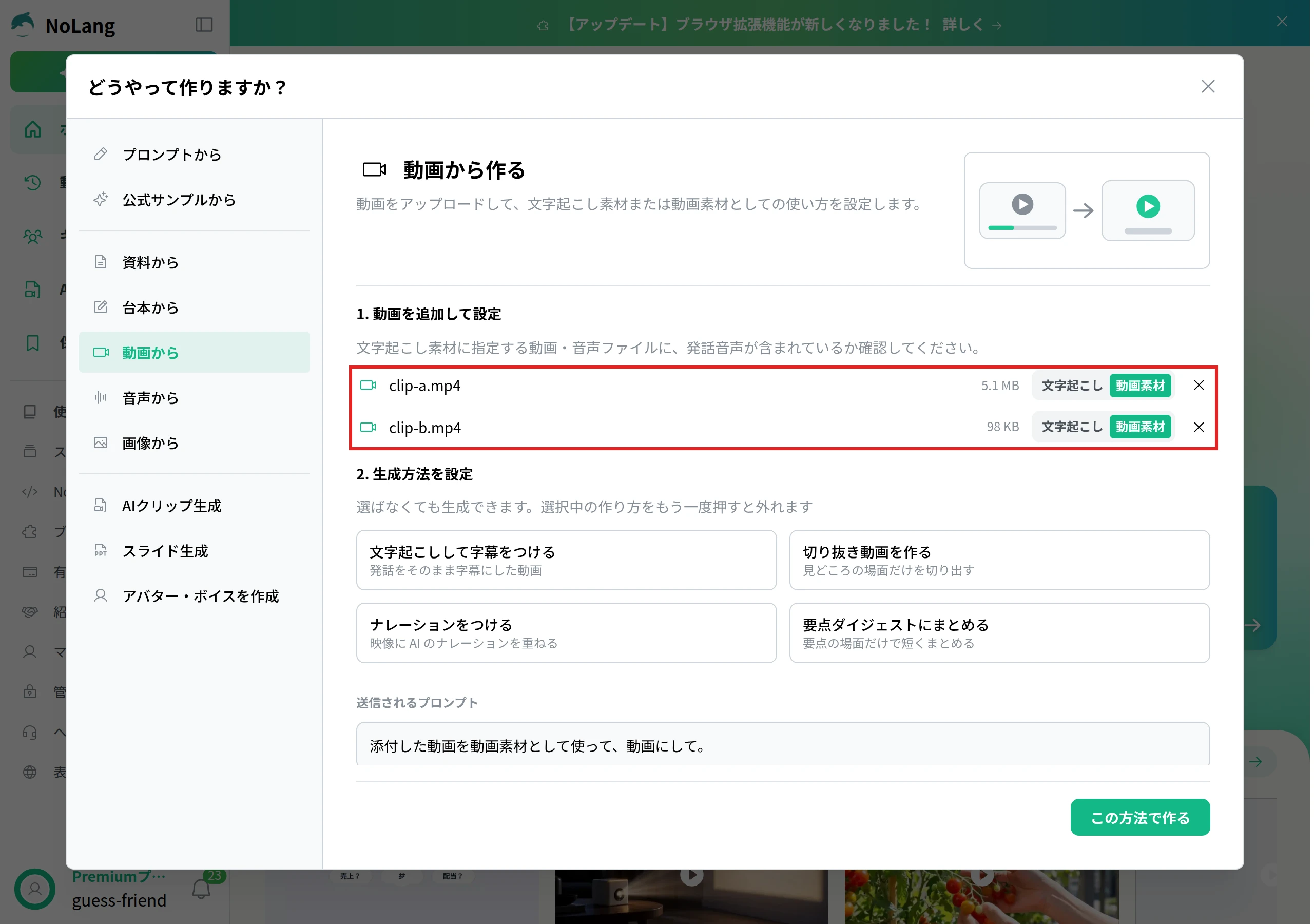Click the home icon in main sidebar
1314x924 pixels.
[x=33, y=130]
